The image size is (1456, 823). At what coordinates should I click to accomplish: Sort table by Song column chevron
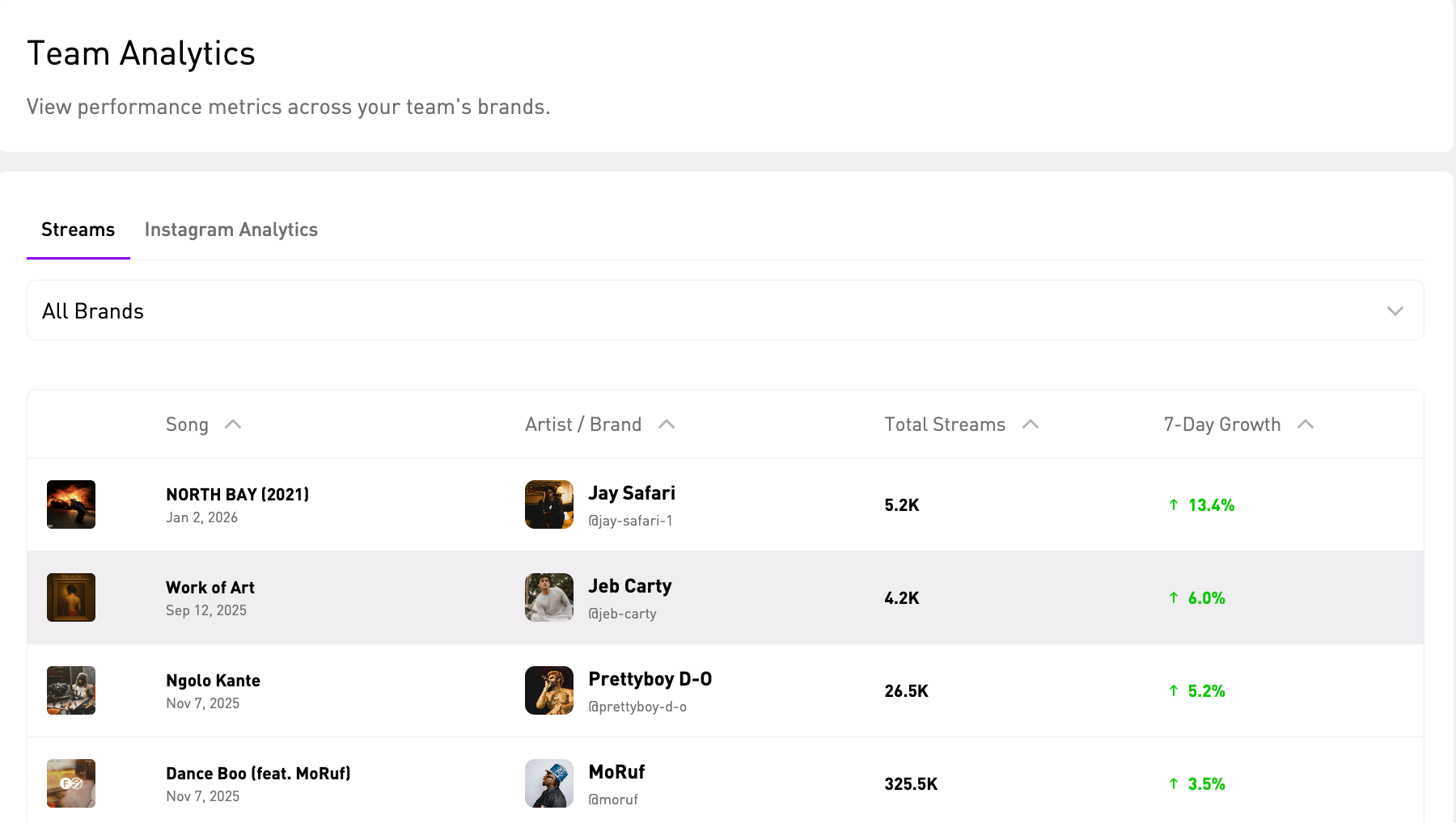233,424
